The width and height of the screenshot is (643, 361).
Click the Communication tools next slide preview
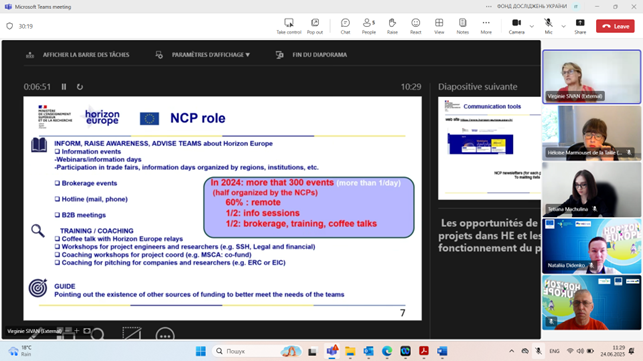[489, 149]
